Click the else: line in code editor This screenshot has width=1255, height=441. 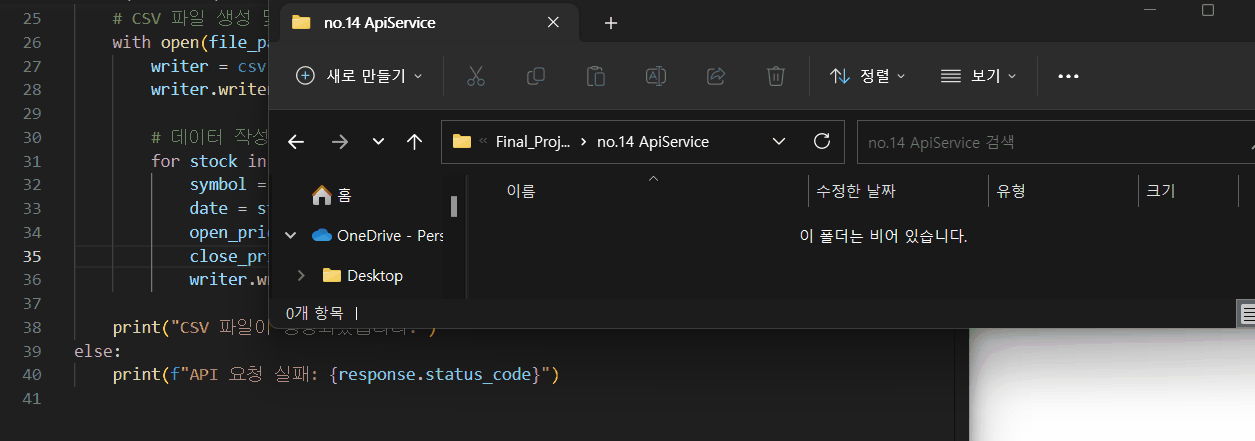97,351
